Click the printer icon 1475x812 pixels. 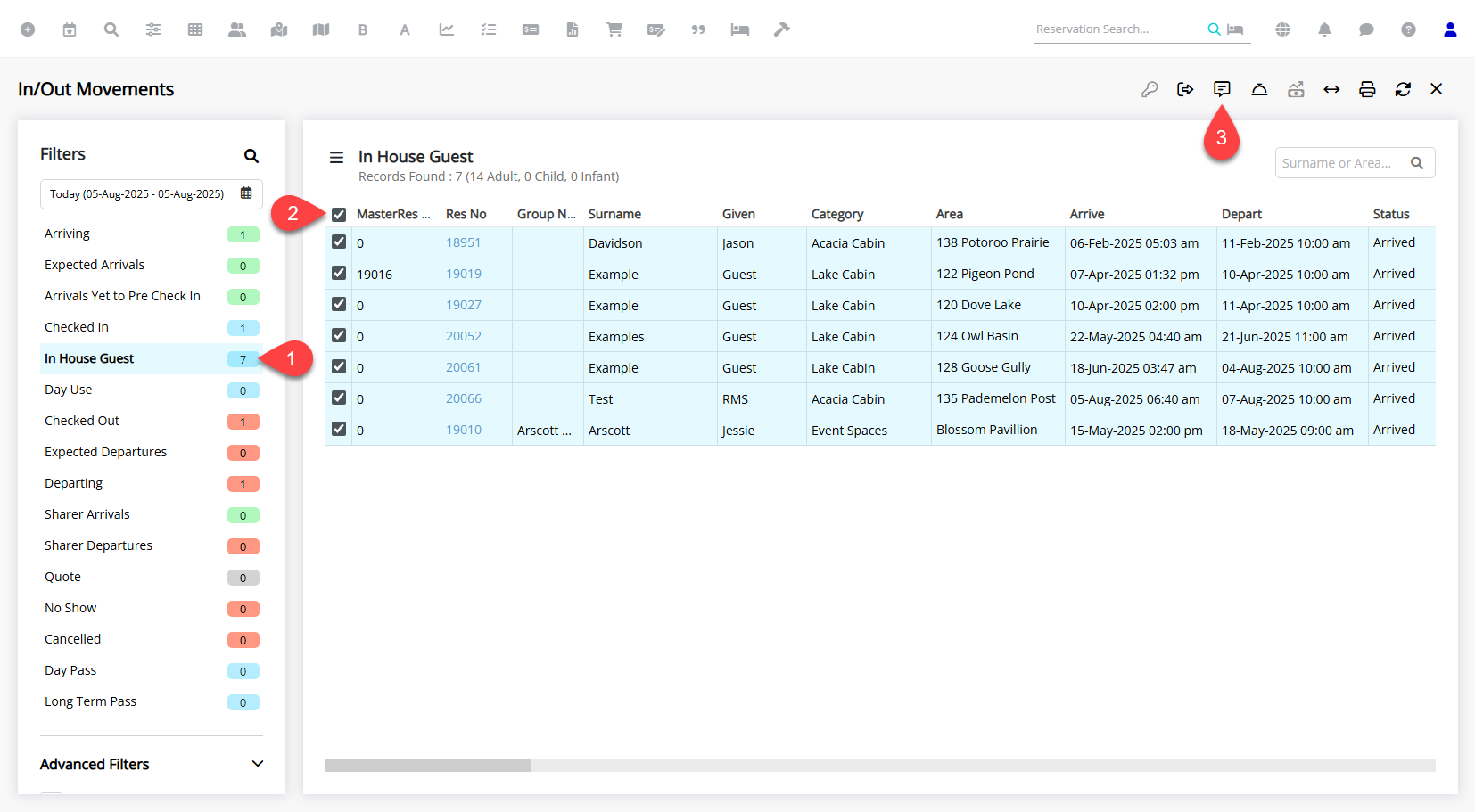[x=1367, y=89]
